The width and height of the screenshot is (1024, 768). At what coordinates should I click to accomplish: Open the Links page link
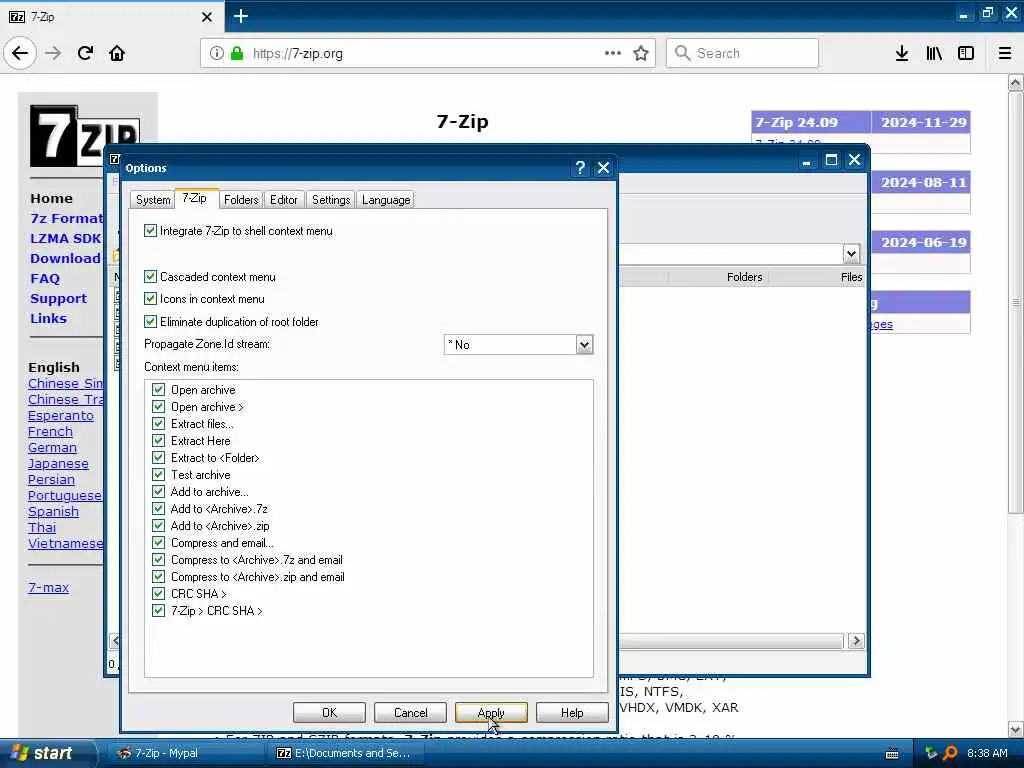48,318
